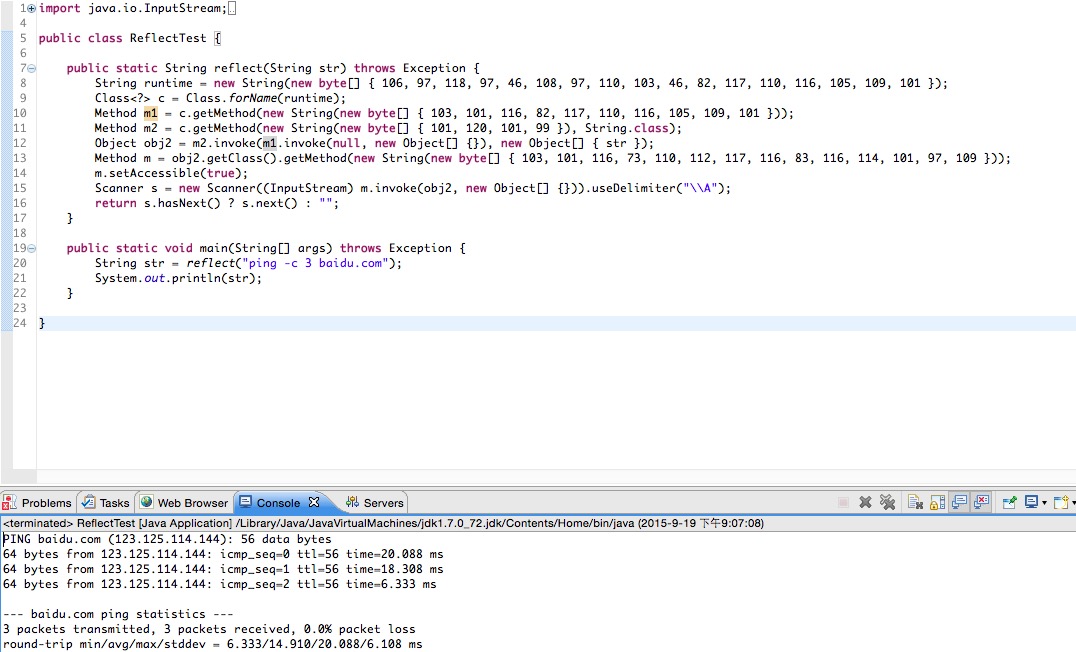
Task: Click "time=18.308 ms" in the console output
Action: pyautogui.click(x=395, y=570)
